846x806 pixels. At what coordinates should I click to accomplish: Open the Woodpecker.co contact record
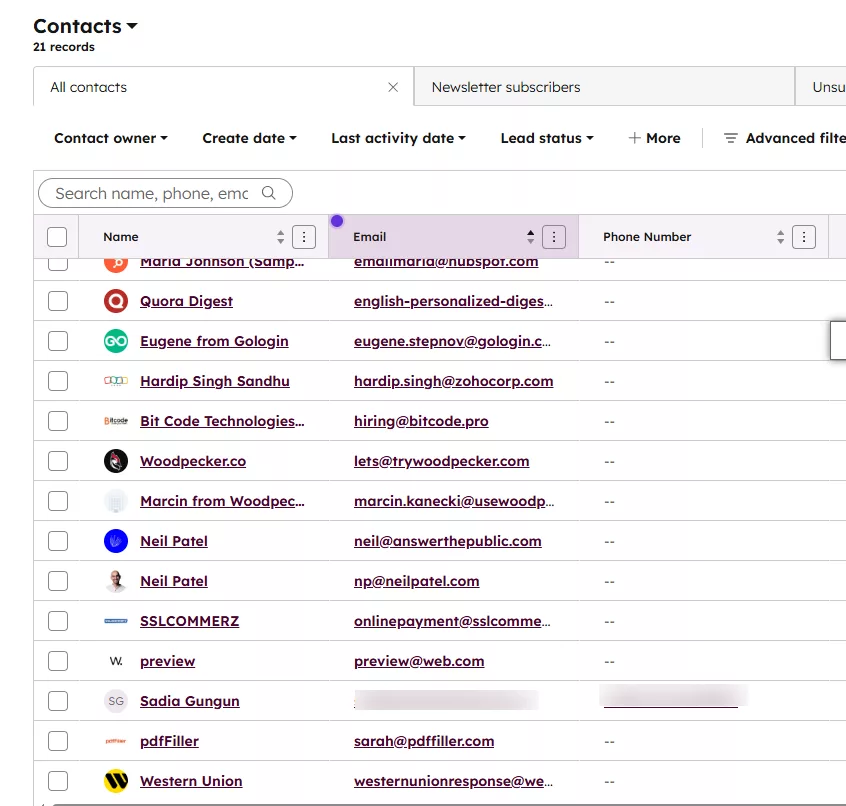pos(193,461)
